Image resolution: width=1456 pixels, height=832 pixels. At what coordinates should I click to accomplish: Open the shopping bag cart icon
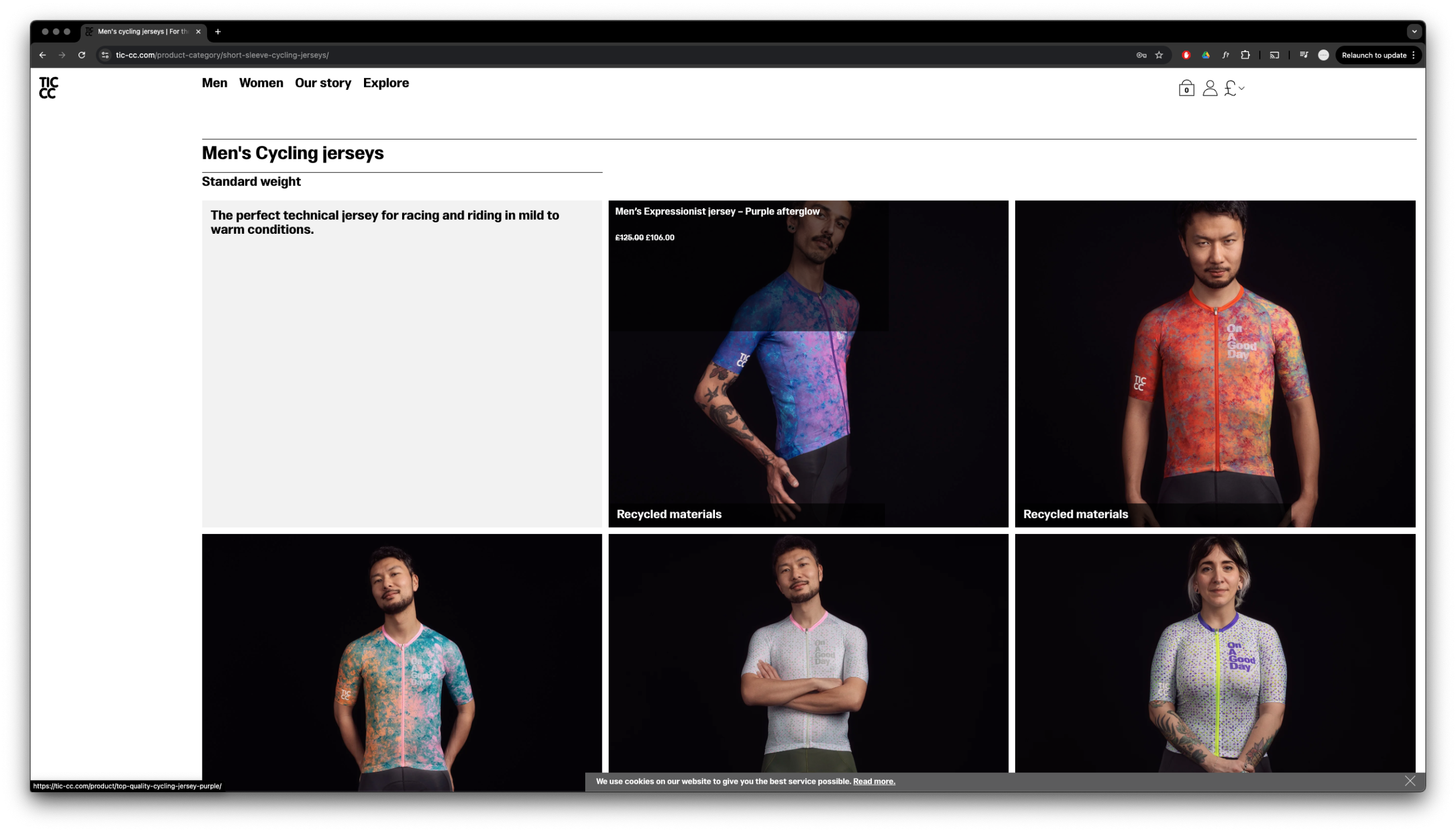coord(1186,88)
